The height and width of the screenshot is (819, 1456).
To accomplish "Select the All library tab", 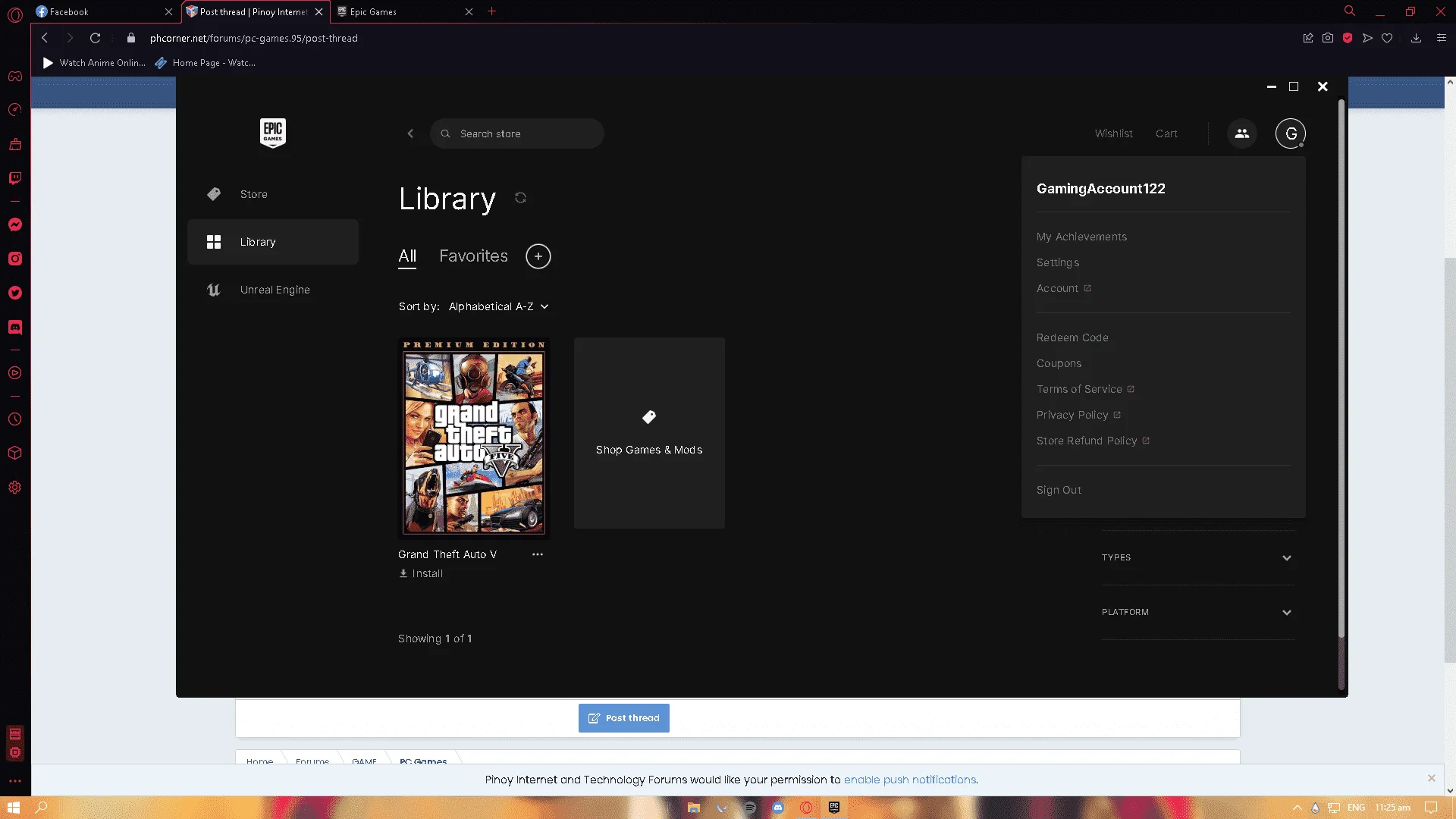I will (x=407, y=256).
